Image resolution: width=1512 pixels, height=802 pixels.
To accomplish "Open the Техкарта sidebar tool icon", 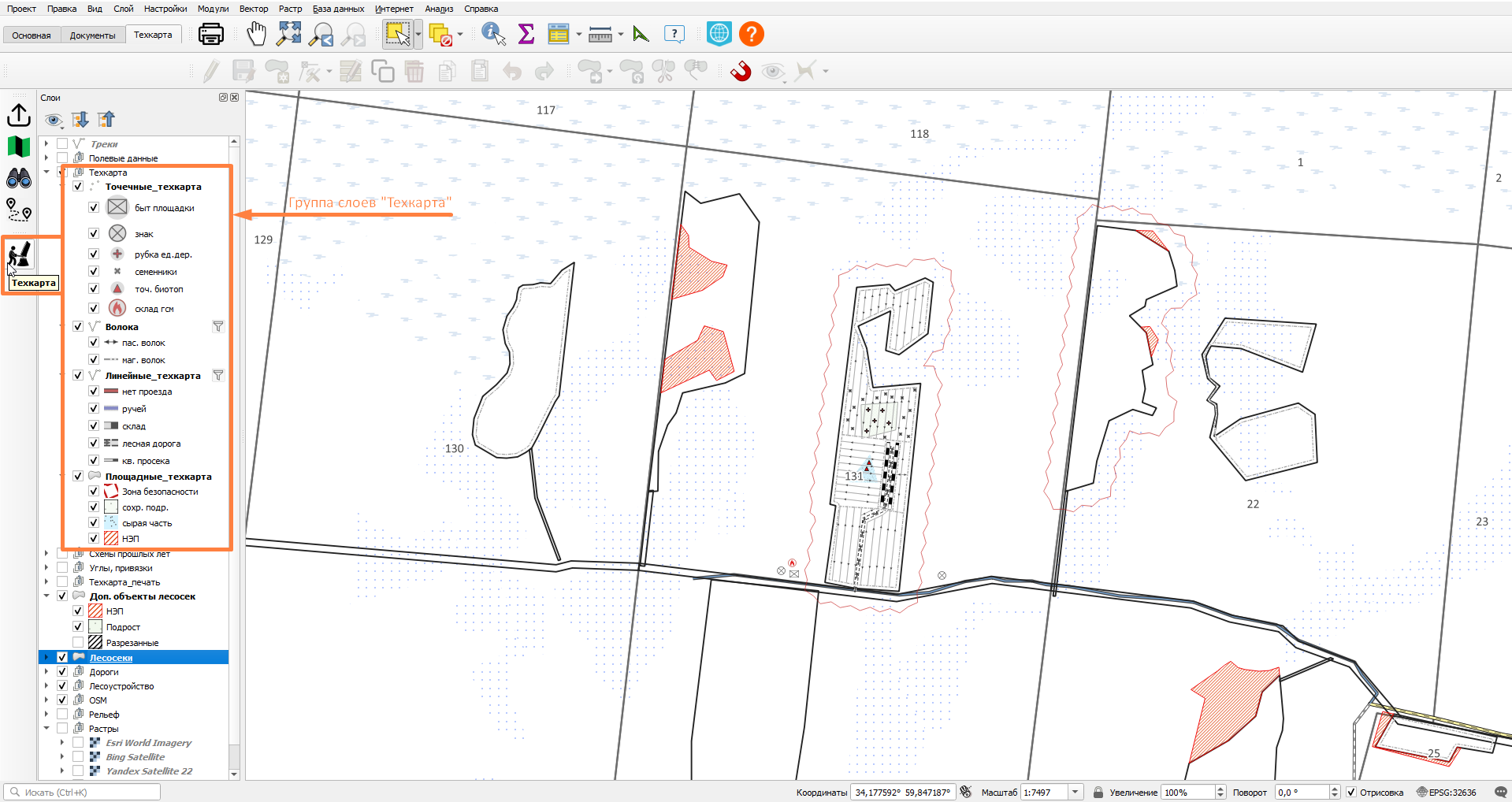I will 19,254.
